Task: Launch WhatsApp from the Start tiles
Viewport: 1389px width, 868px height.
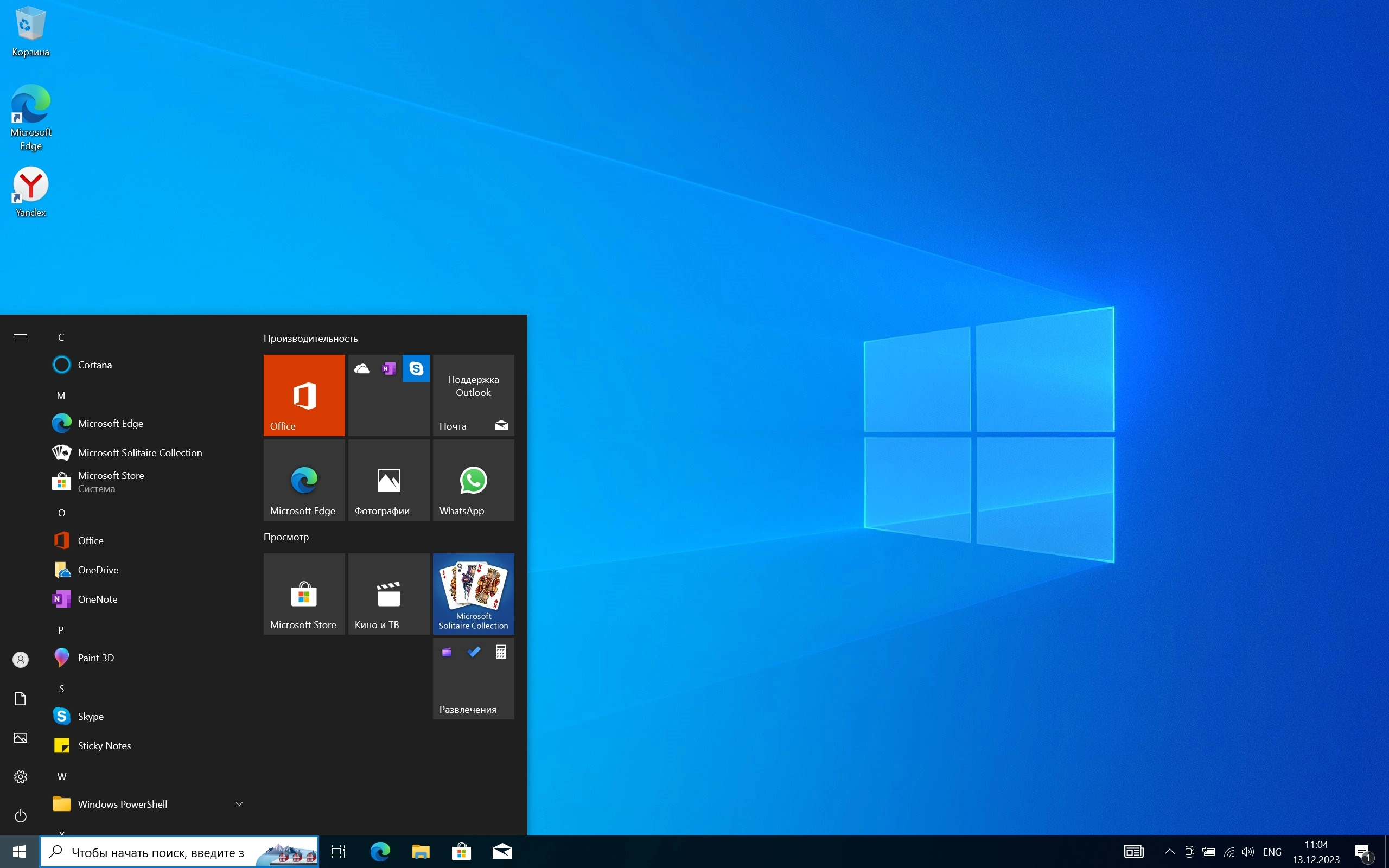Action: 473,480
